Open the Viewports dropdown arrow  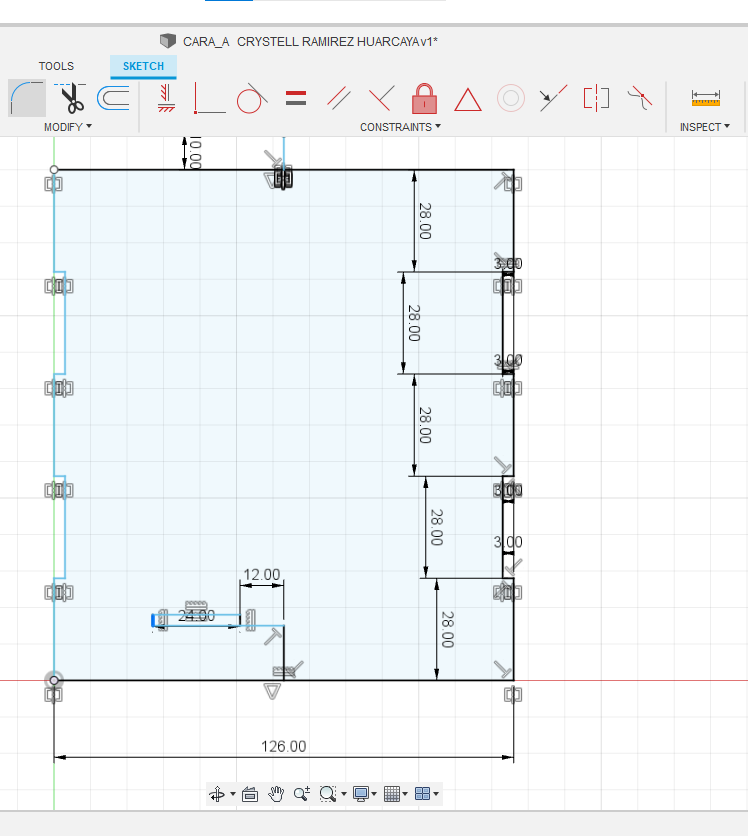tap(436, 794)
